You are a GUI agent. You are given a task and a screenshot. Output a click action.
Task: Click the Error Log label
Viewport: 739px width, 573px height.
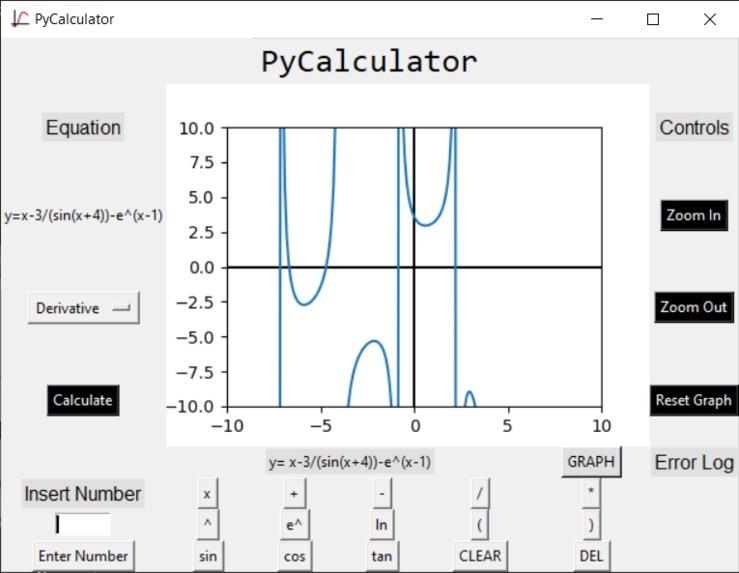(x=694, y=462)
